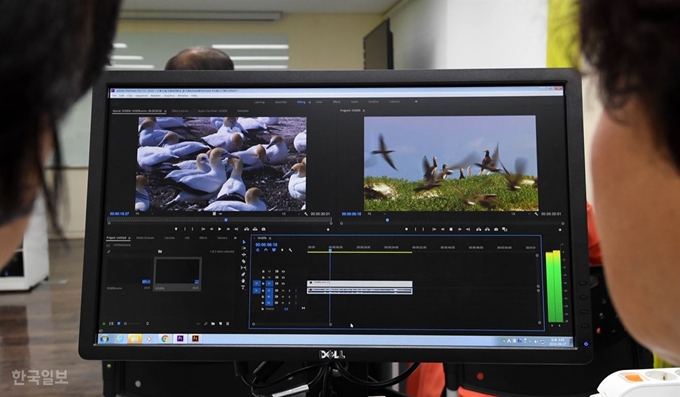Select the Slip tool
Screen dimensions: 680x397
243,268
